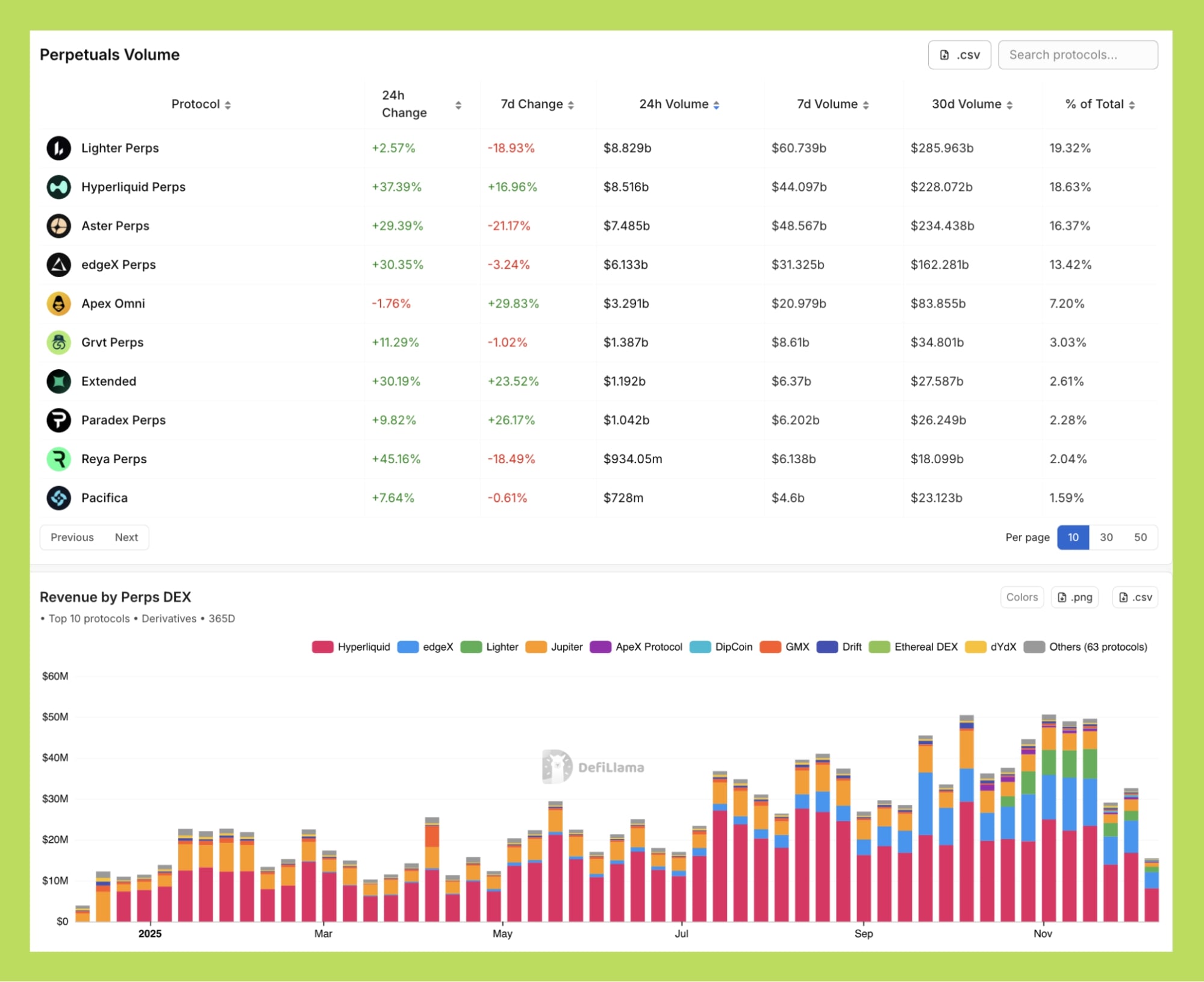1204x982 pixels.
Task: Click the Apex Omni logo icon
Action: click(58, 304)
